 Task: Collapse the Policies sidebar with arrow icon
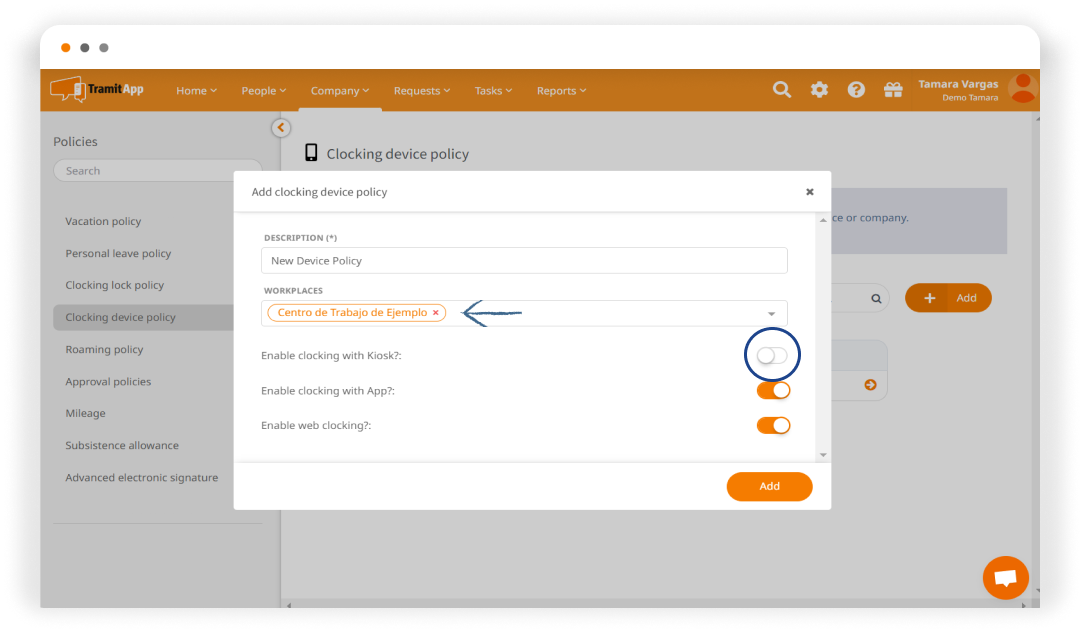(x=281, y=128)
